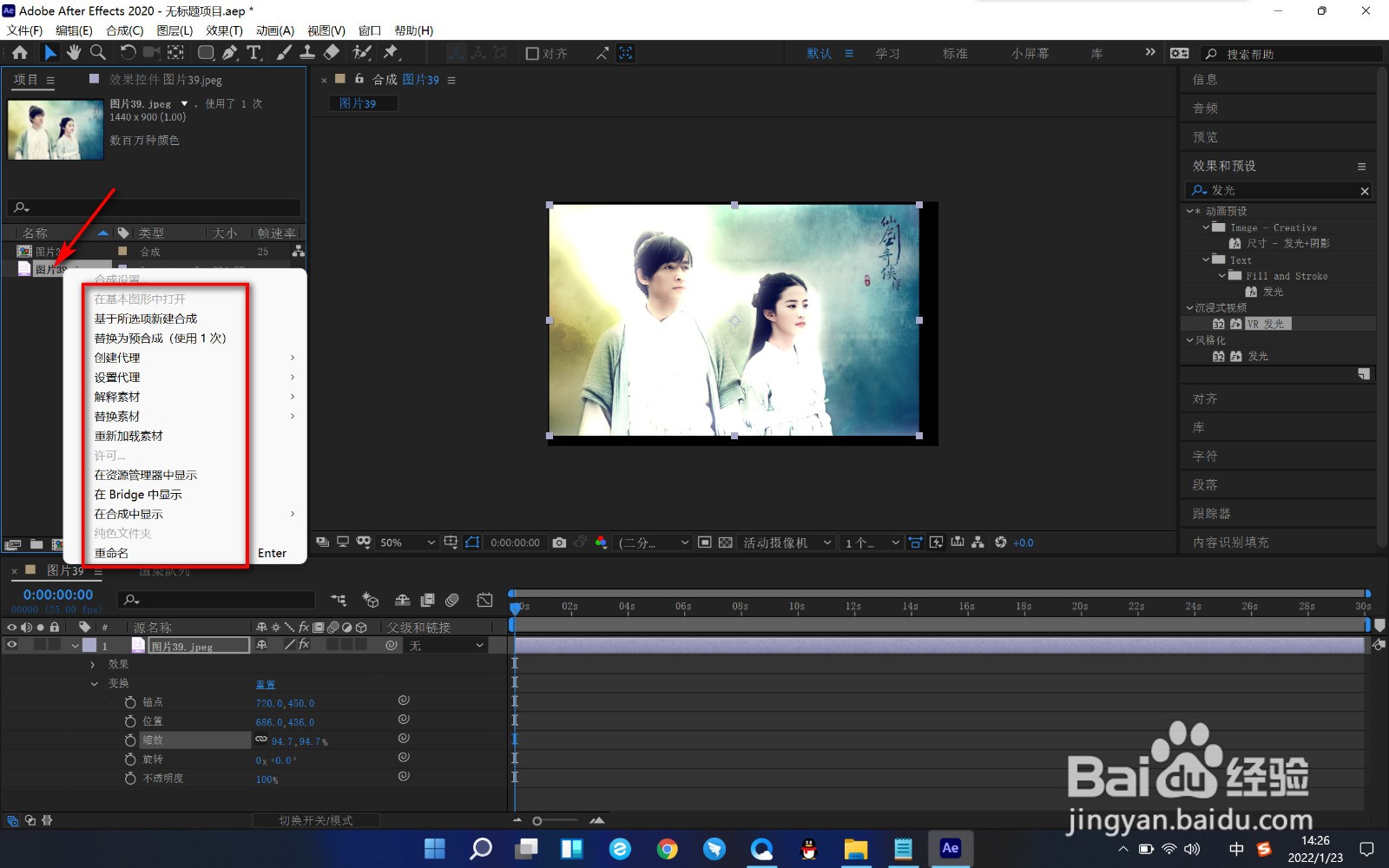Click the frame blending enable icon in timeline
This screenshot has height=868, width=1389.
tap(427, 600)
